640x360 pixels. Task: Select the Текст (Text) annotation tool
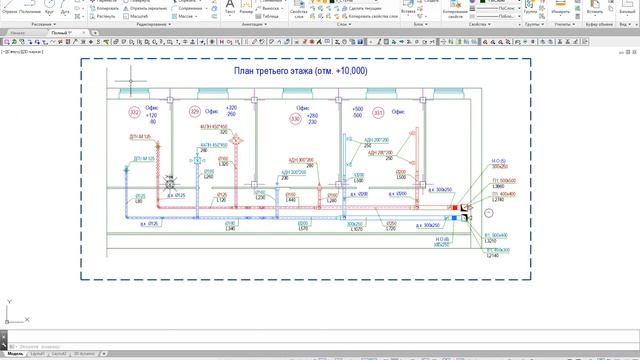(230, 7)
